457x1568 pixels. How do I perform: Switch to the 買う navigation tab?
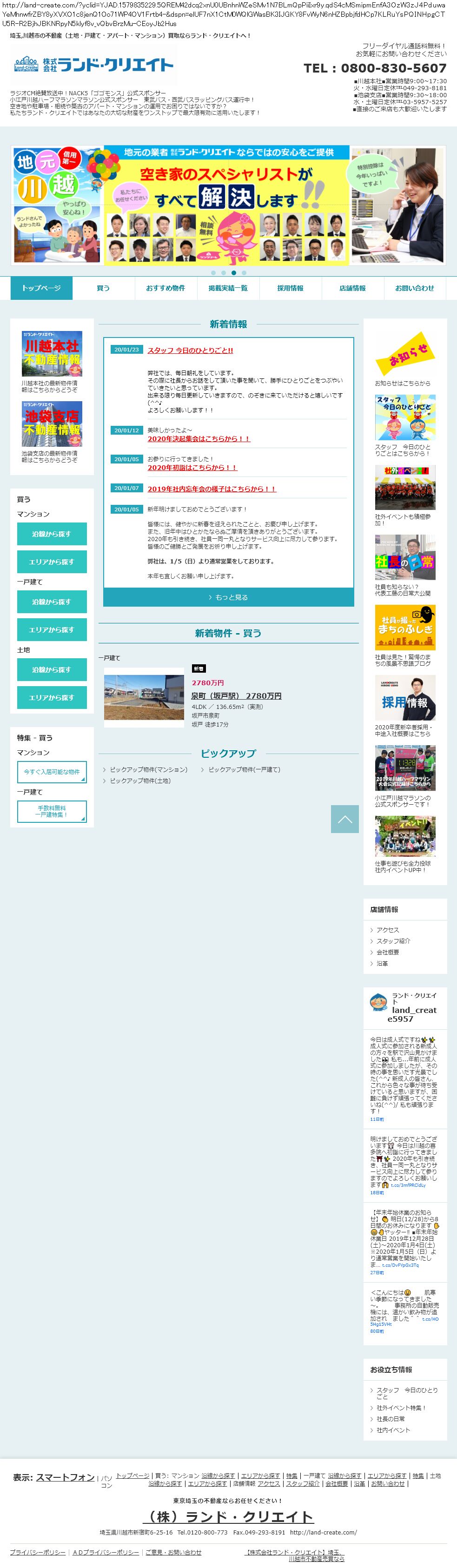(x=104, y=288)
